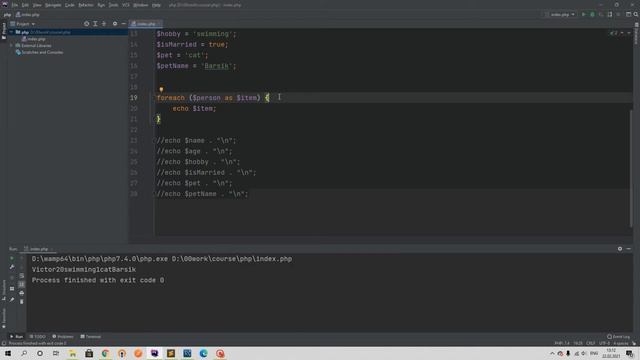Open the VCS menu
Image resolution: width=640 pixels, height=360 pixels.
126,5
